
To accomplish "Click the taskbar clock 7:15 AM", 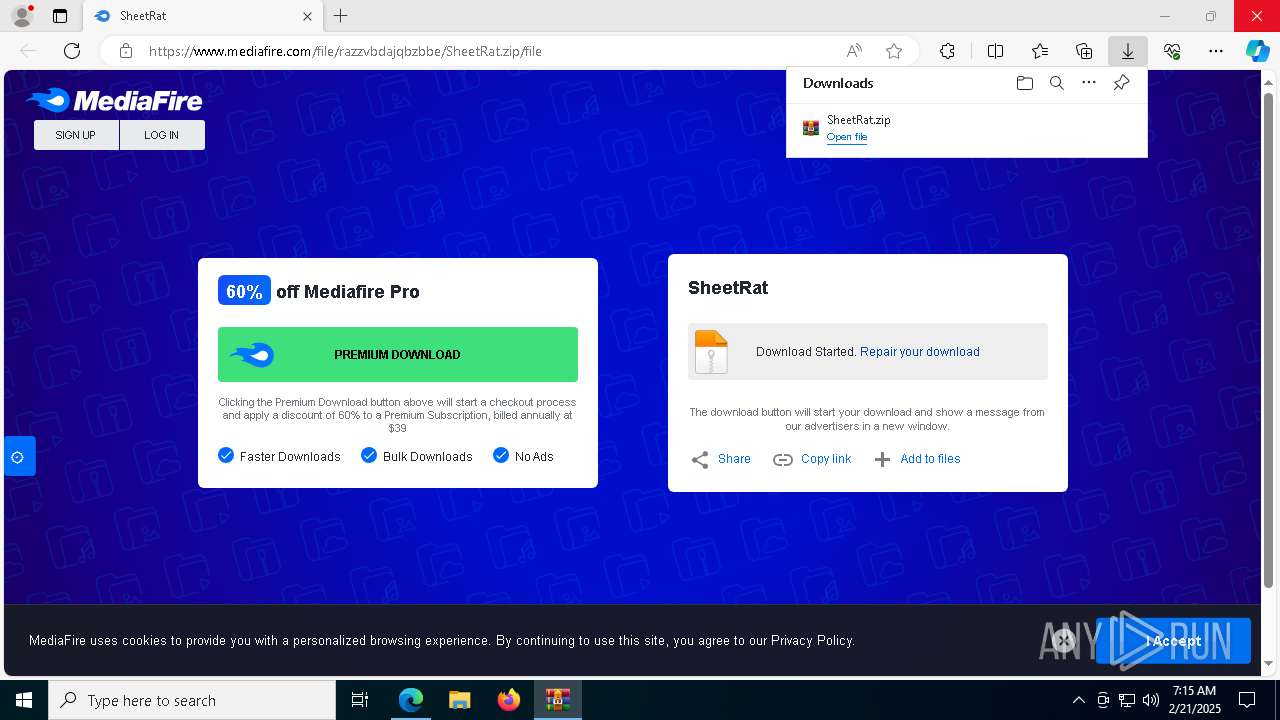I will (1194, 691).
